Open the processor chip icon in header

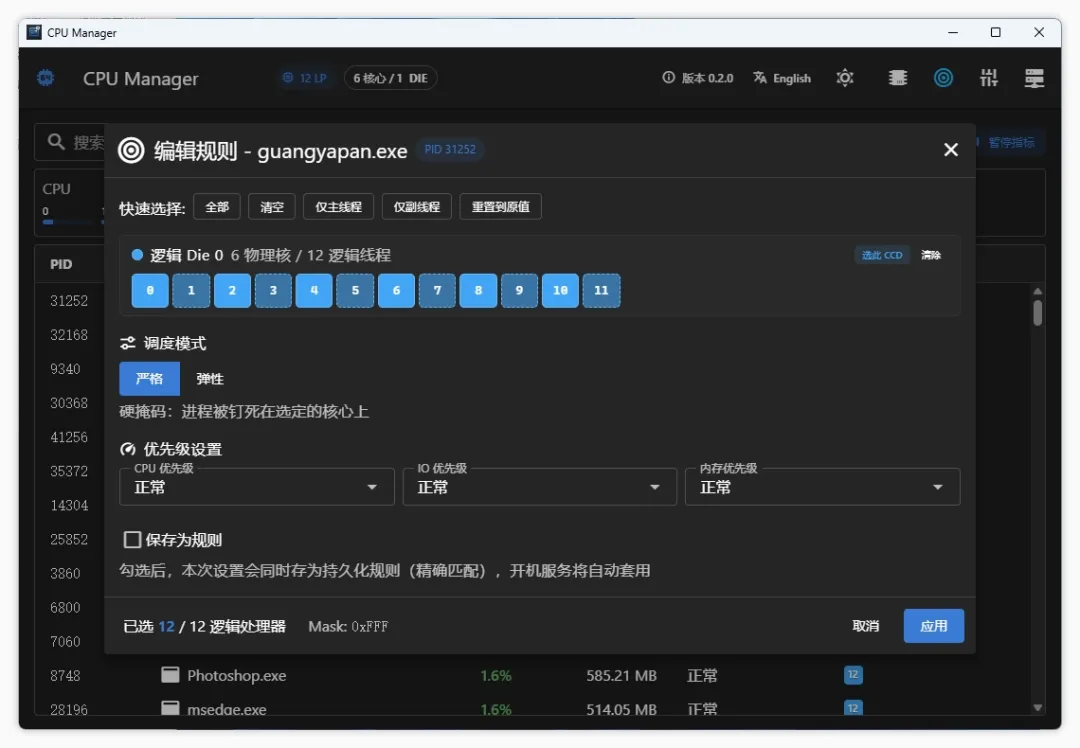point(897,78)
